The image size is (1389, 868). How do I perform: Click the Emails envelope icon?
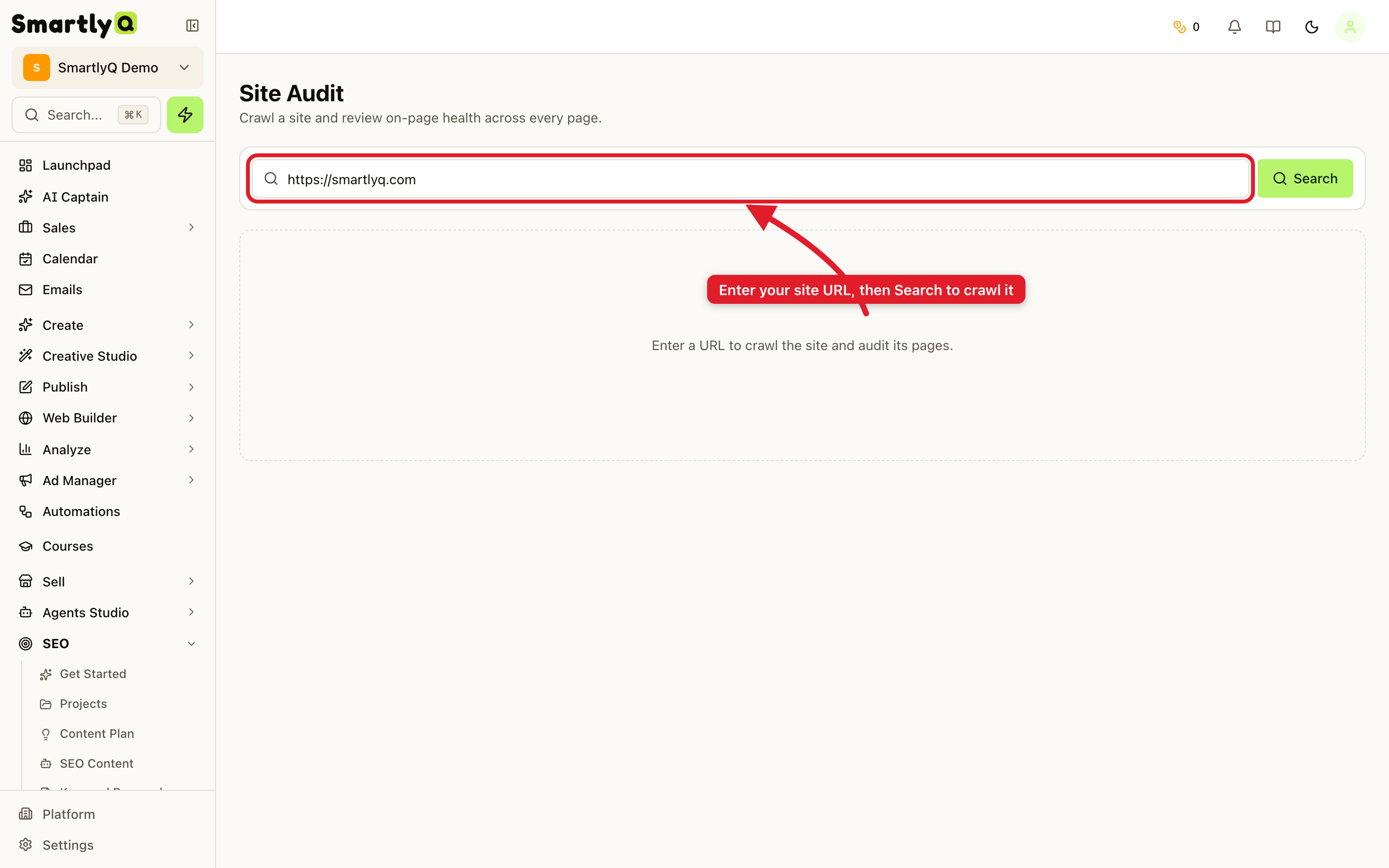click(25, 290)
